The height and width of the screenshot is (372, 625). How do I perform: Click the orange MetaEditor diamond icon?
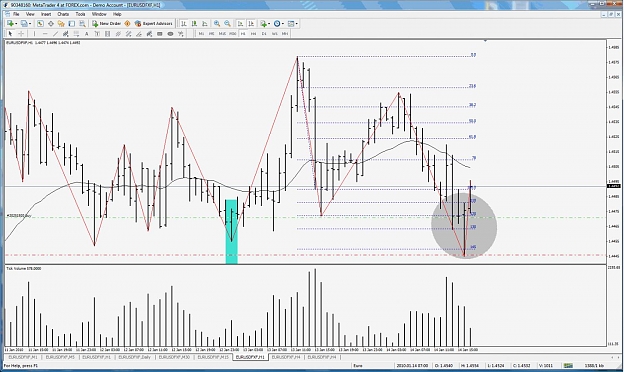pos(127,24)
